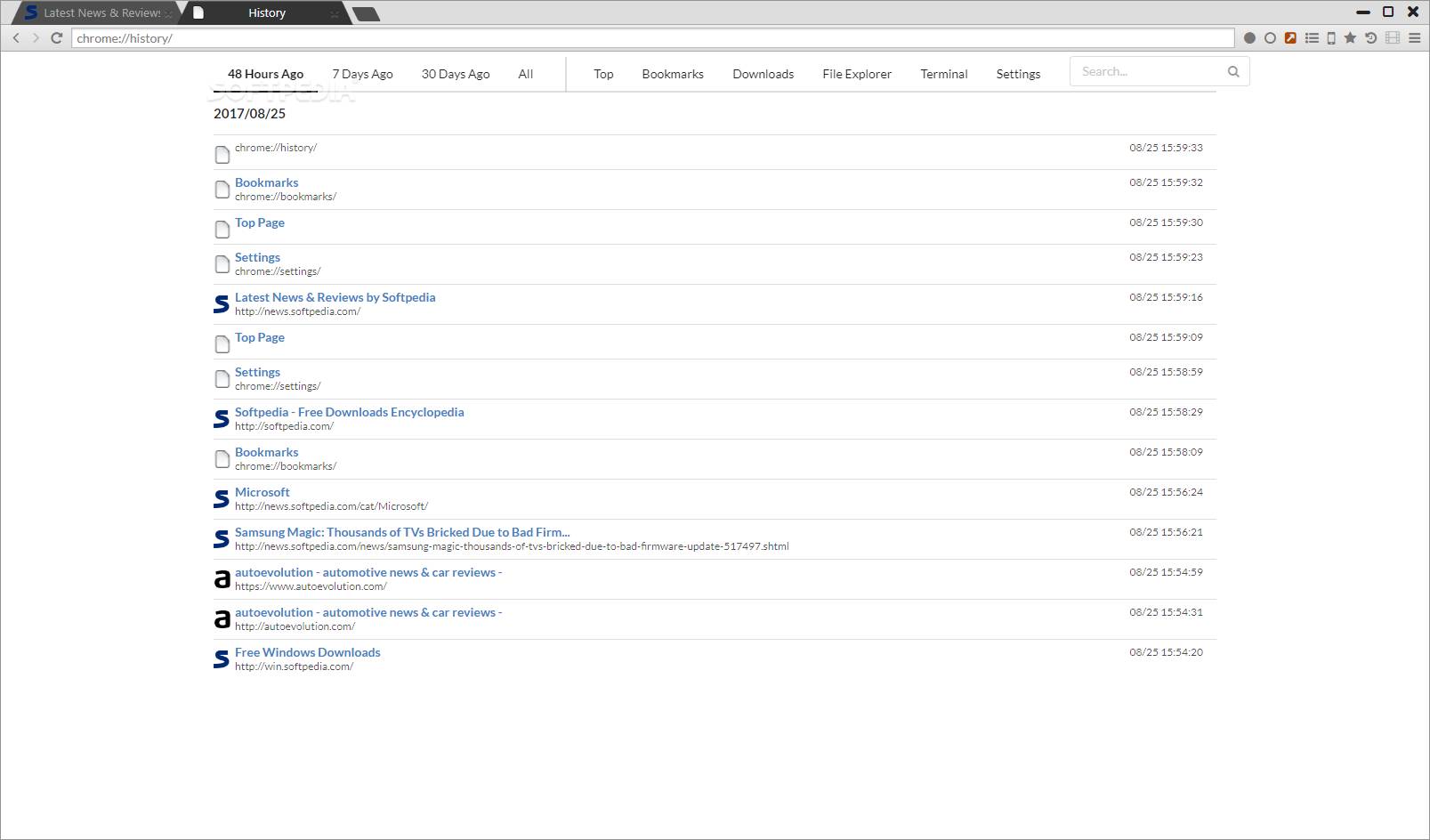
Task: Open a new tab with the new tab button
Action: (366, 13)
